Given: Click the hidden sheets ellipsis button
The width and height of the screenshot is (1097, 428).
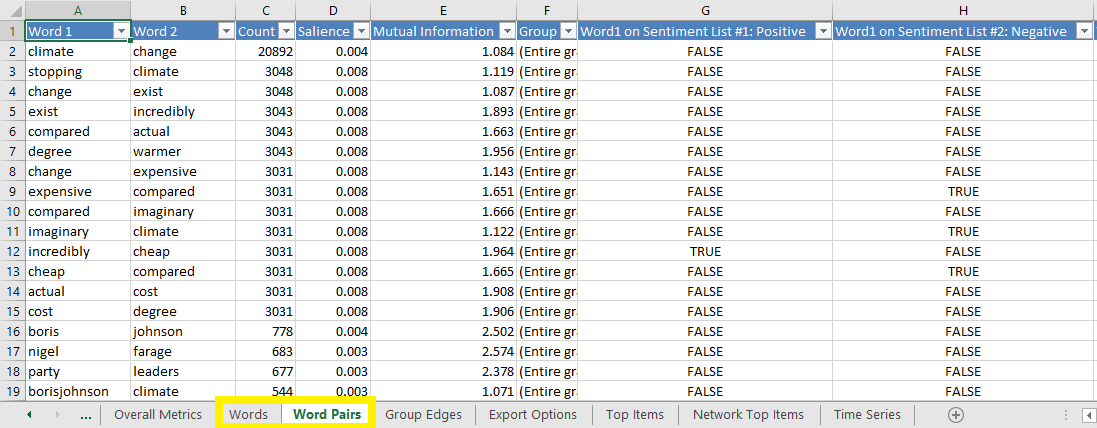Looking at the screenshot, I should [x=85, y=414].
